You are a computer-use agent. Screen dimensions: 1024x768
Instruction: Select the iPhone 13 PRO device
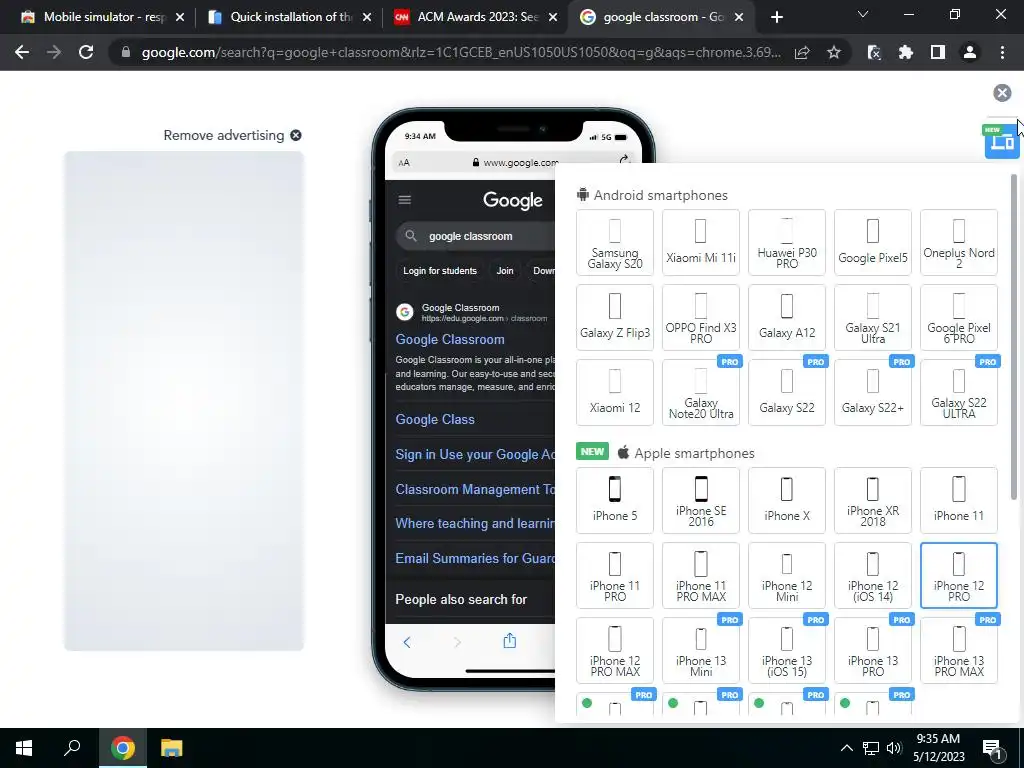click(873, 651)
